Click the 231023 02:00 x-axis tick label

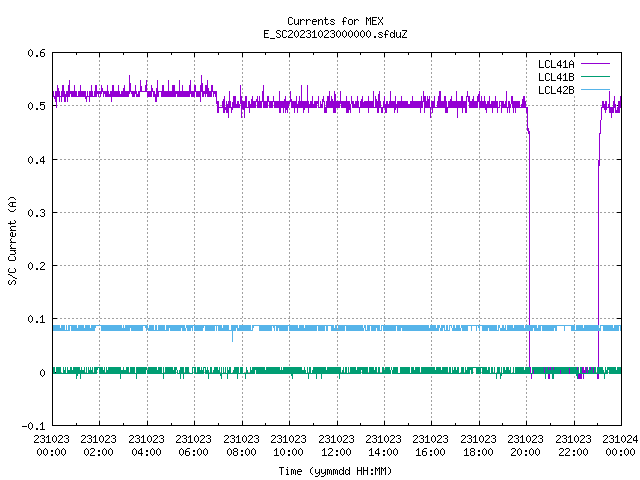tap(98, 446)
